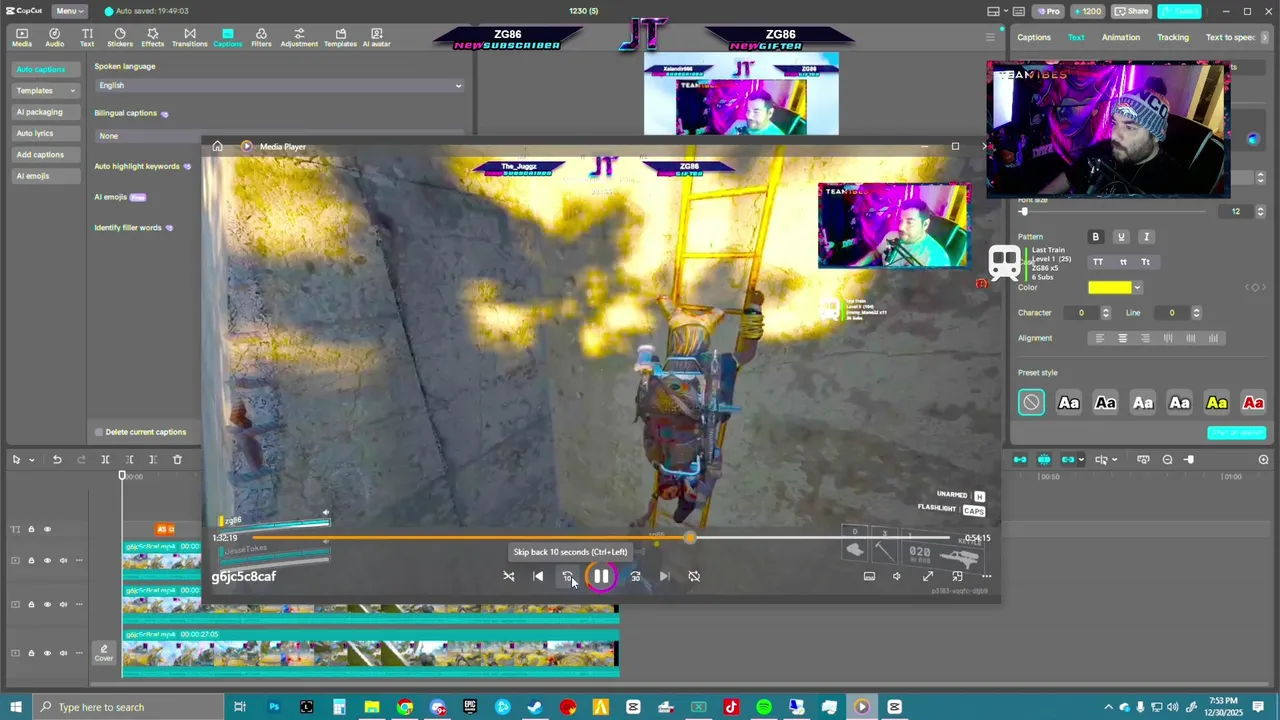Open more options ellipsis in Media Player
The image size is (1280, 720).
[x=987, y=576]
